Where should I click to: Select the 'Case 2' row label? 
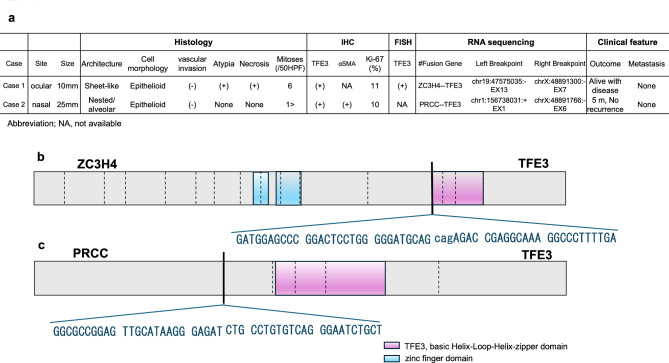point(14,105)
